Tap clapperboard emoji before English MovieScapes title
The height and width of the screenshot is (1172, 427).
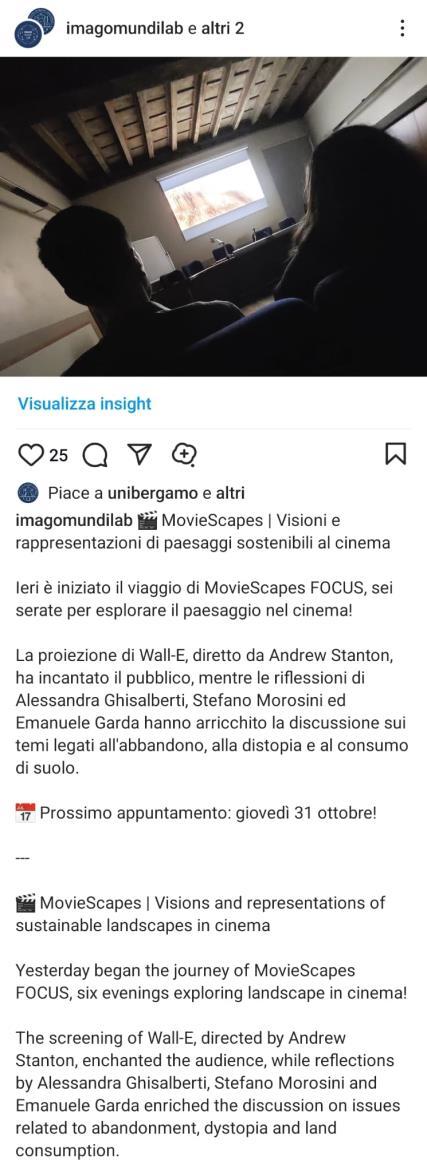coord(25,902)
